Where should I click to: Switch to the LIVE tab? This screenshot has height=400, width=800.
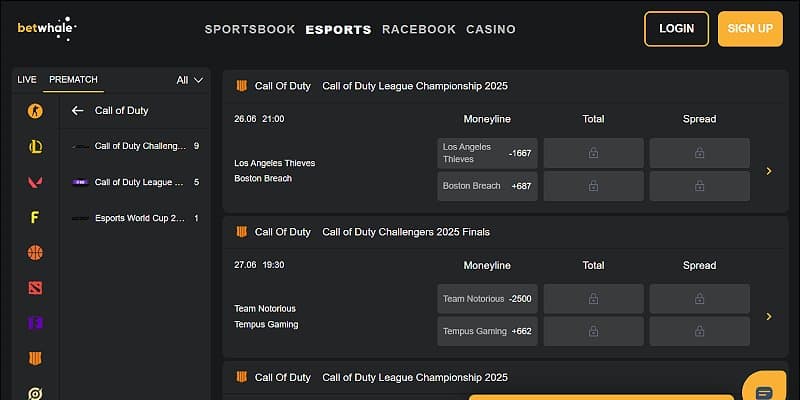[27, 80]
